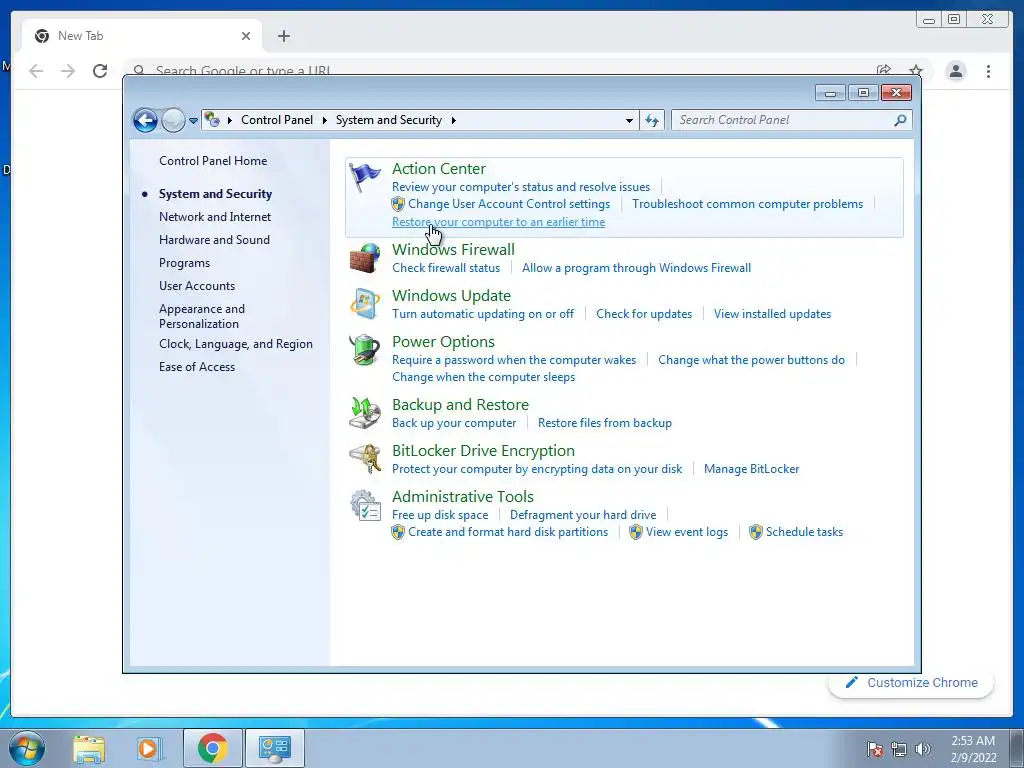This screenshot has height=768, width=1024.
Task: Open Clock, Language, and Region
Action: 236,344
